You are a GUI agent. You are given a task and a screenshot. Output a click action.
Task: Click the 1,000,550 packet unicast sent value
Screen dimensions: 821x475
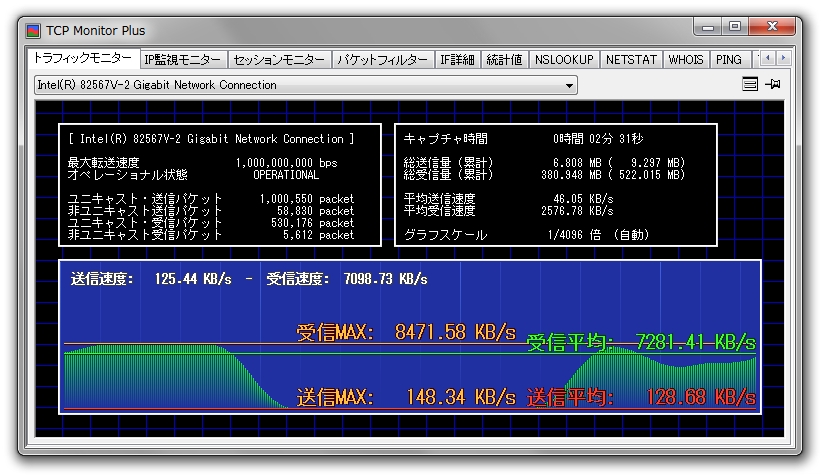coord(307,199)
